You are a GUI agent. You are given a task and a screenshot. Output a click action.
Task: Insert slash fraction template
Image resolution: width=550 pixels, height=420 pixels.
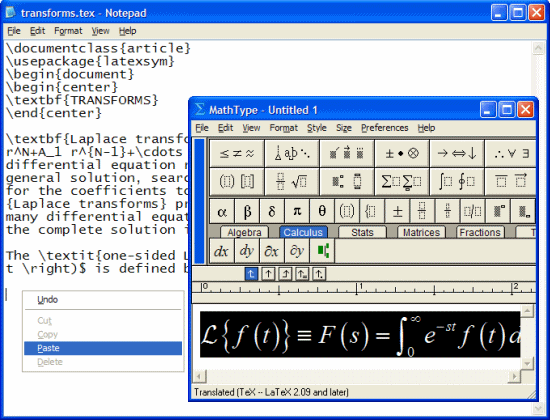pyautogui.click(x=472, y=211)
